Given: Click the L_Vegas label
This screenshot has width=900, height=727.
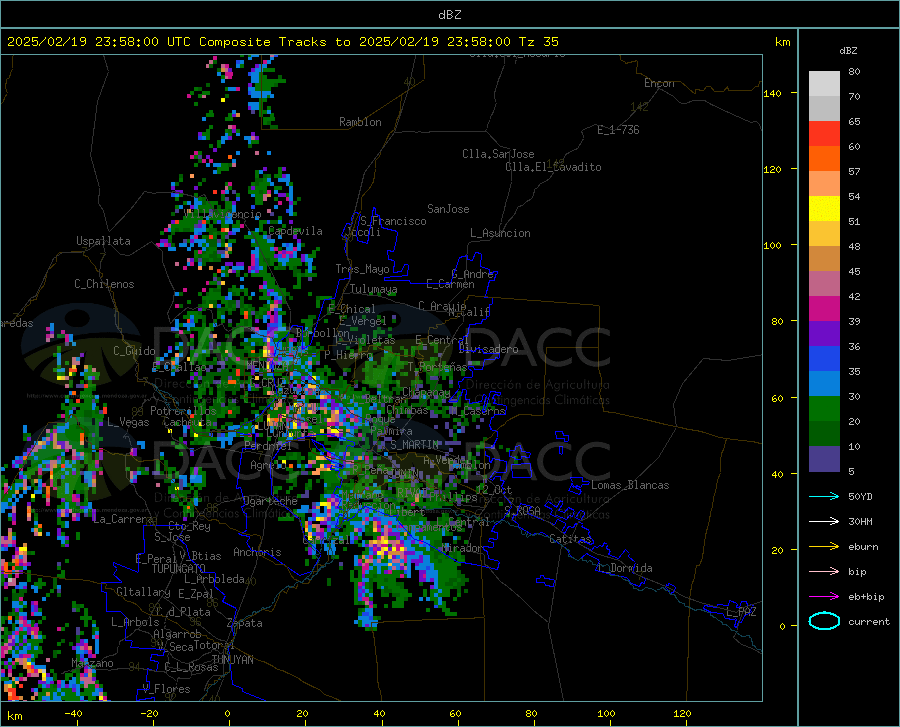Looking at the screenshot, I should [128, 422].
